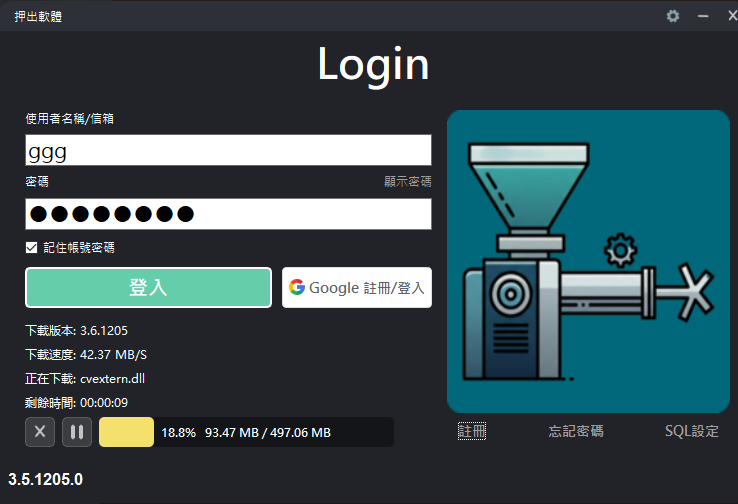Focus the 密碼 password field

pos(228,214)
